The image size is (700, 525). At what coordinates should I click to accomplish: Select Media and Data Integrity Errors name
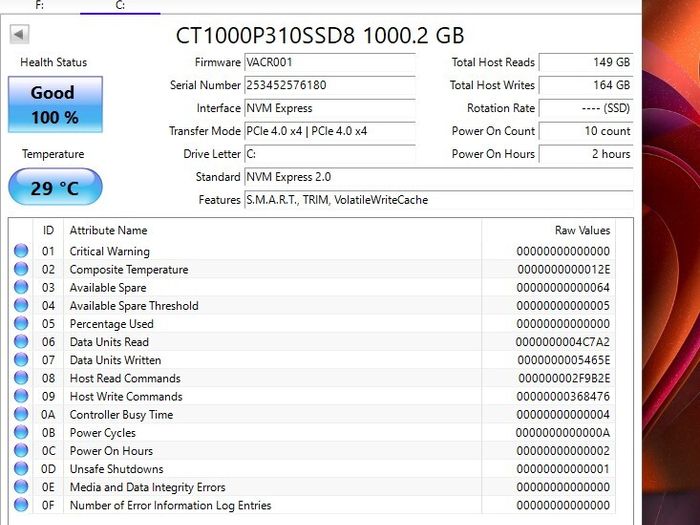[148, 488]
